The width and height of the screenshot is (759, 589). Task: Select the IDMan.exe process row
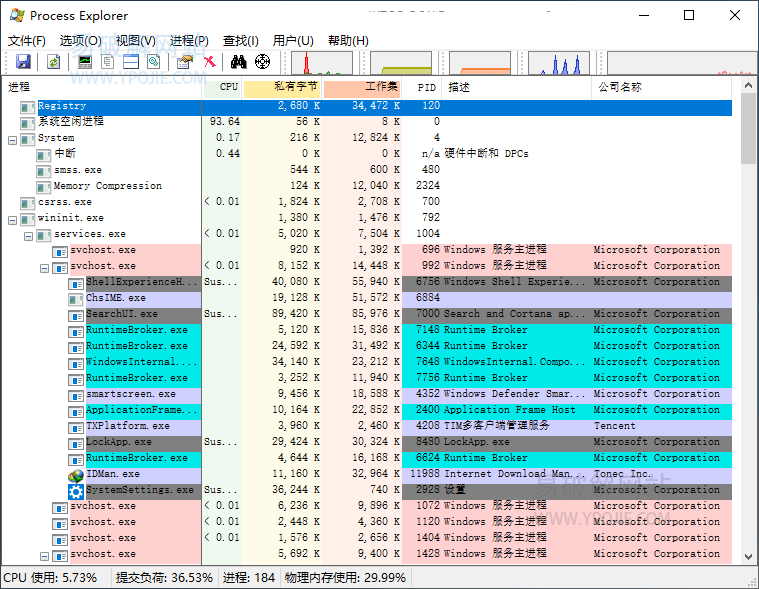[368, 474]
